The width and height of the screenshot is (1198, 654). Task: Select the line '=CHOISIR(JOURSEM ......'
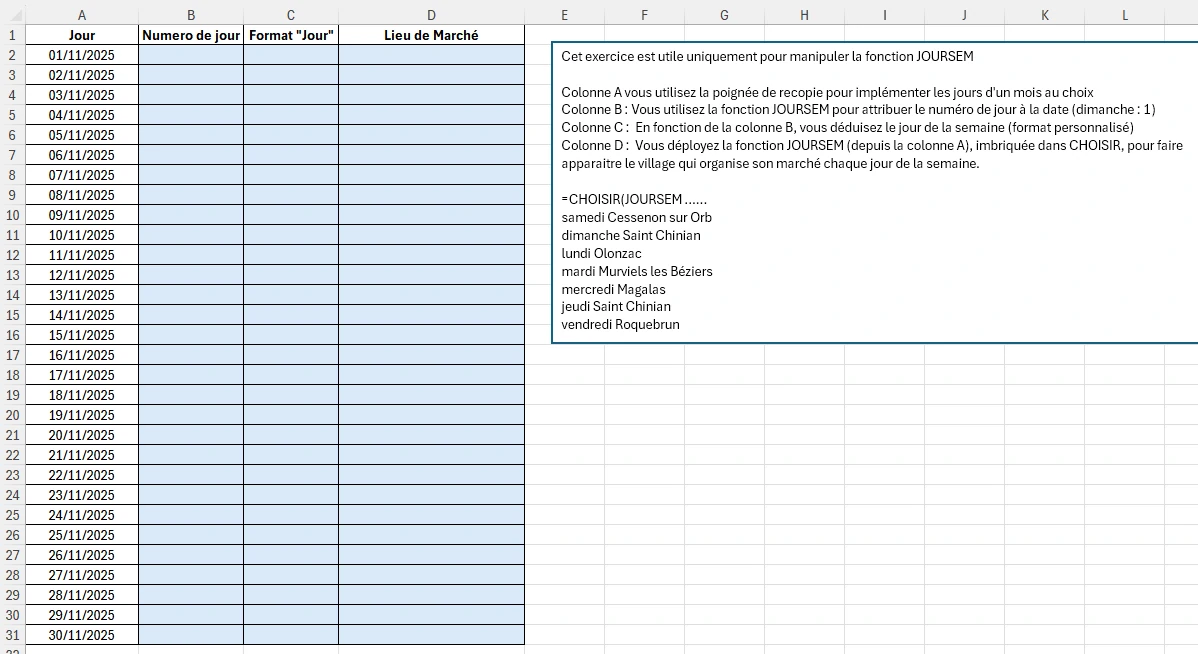tap(622, 199)
